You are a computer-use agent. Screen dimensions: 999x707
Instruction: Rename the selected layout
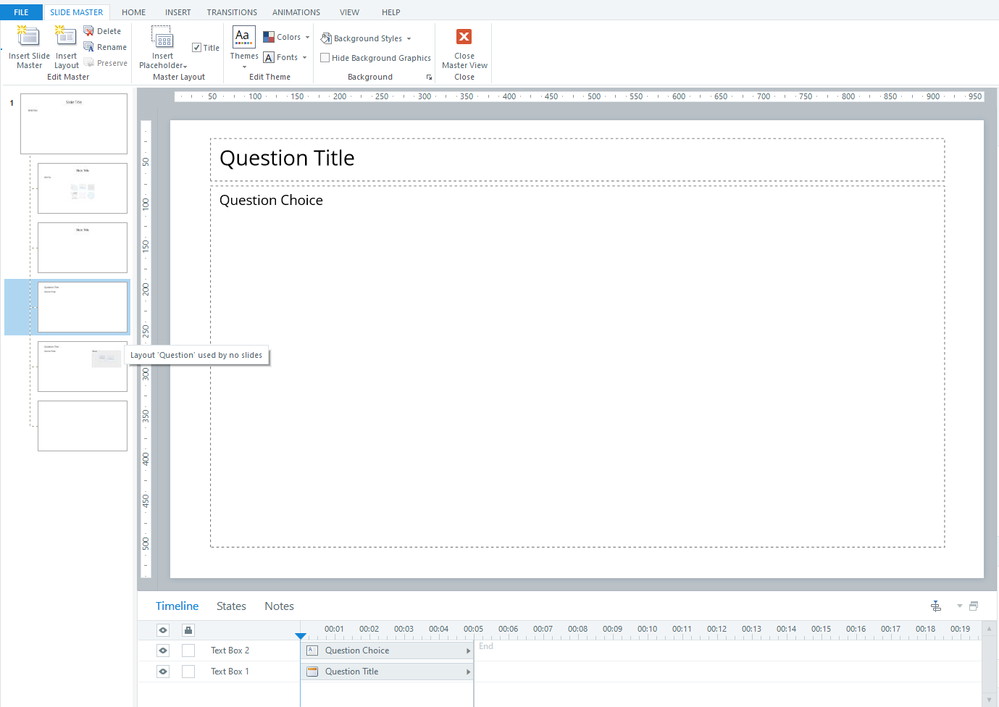pyautogui.click(x=104, y=47)
